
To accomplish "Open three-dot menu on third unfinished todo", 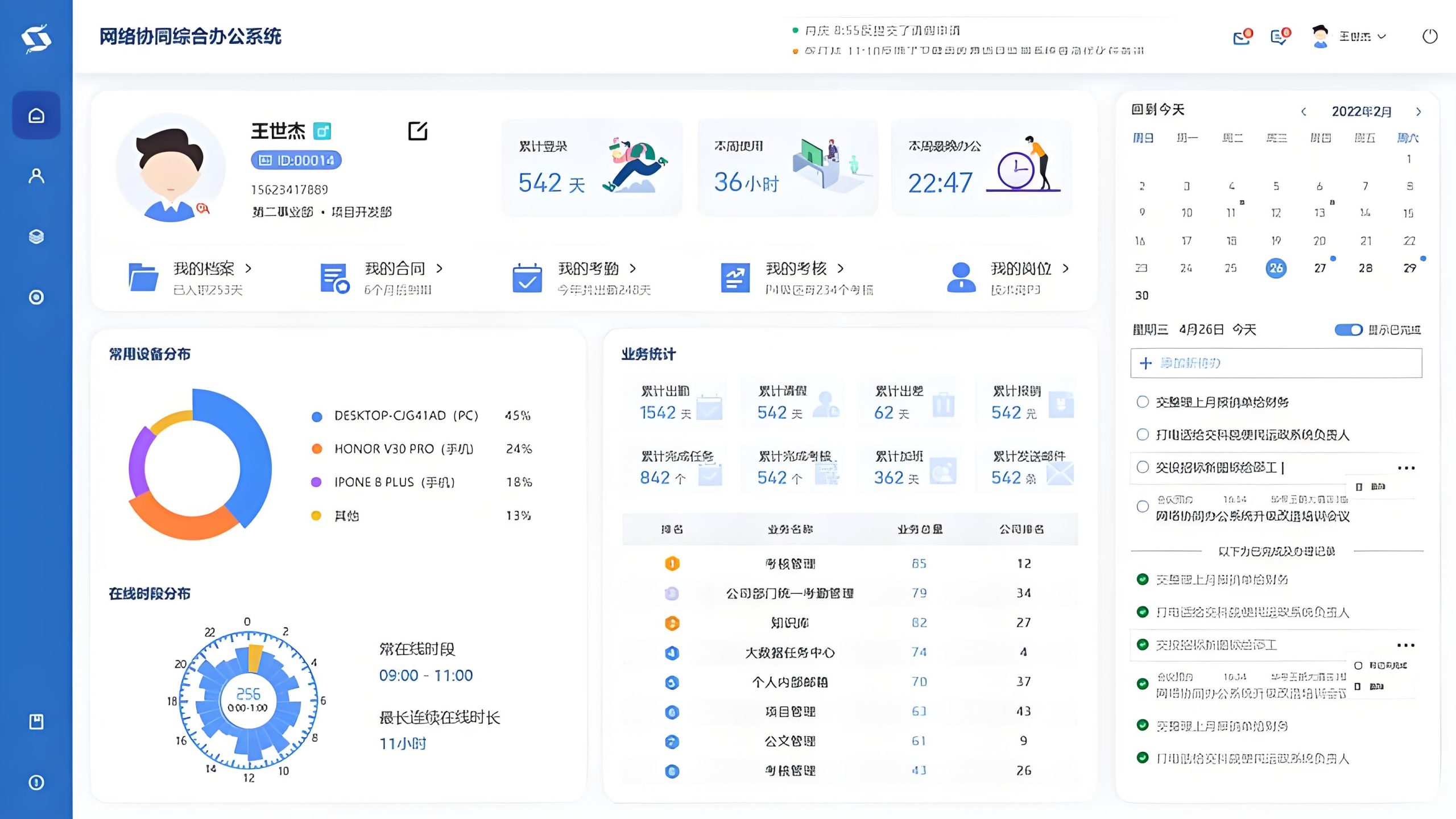I will (x=1406, y=468).
